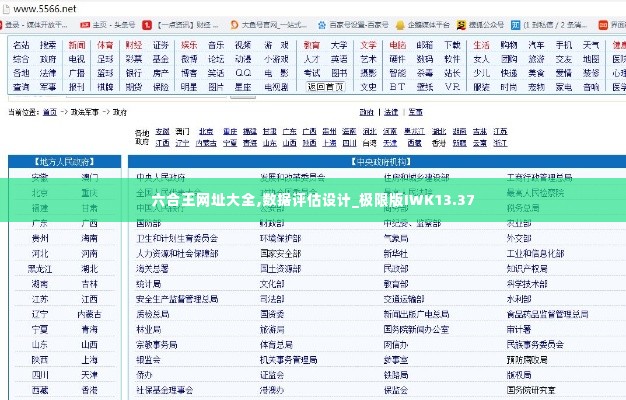This screenshot has height=400, width=626.
Task: Open the 大鱼号官网 bookmark
Action: coord(269,25)
